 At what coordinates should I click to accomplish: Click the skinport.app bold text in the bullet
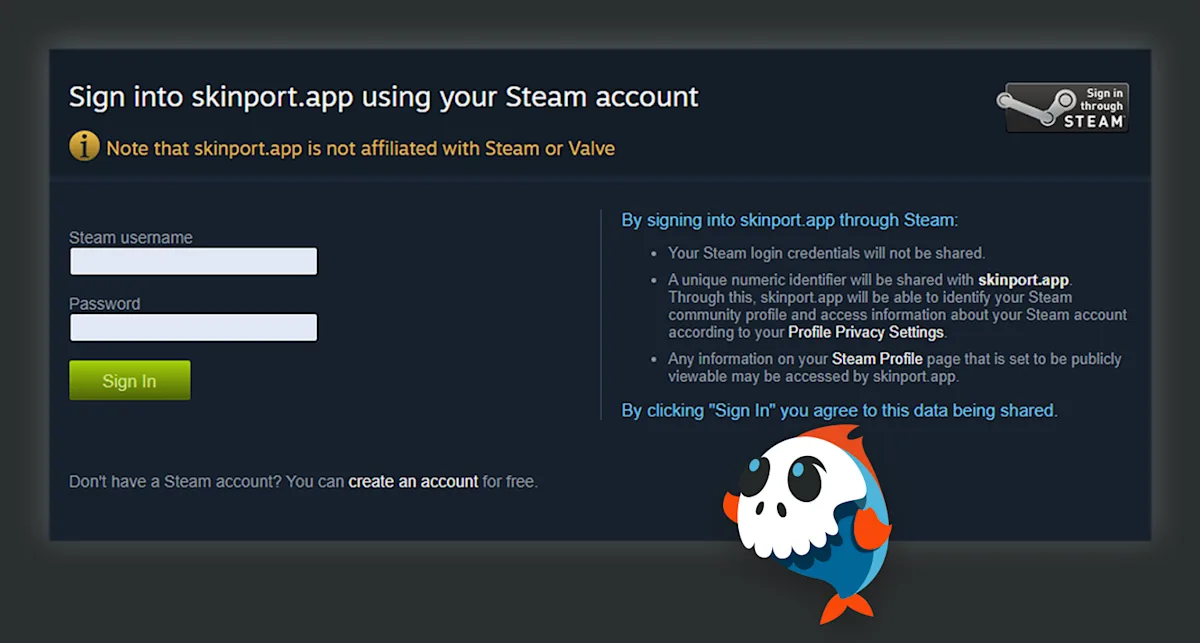[x=1023, y=280]
